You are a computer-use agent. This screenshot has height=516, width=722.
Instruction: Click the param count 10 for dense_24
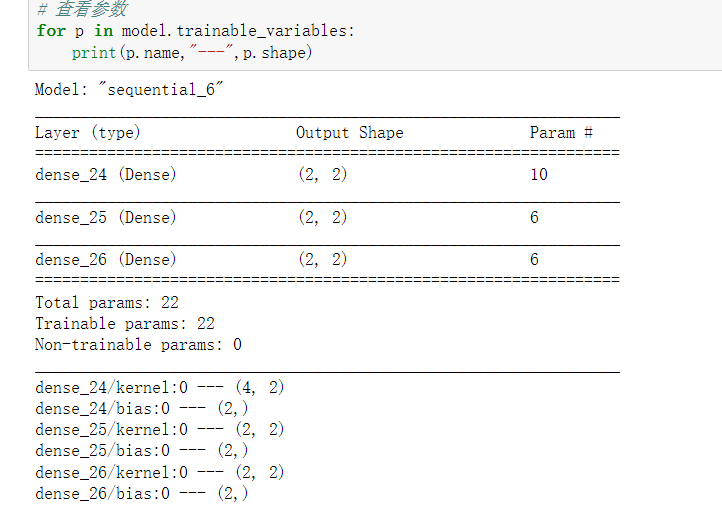point(539,175)
